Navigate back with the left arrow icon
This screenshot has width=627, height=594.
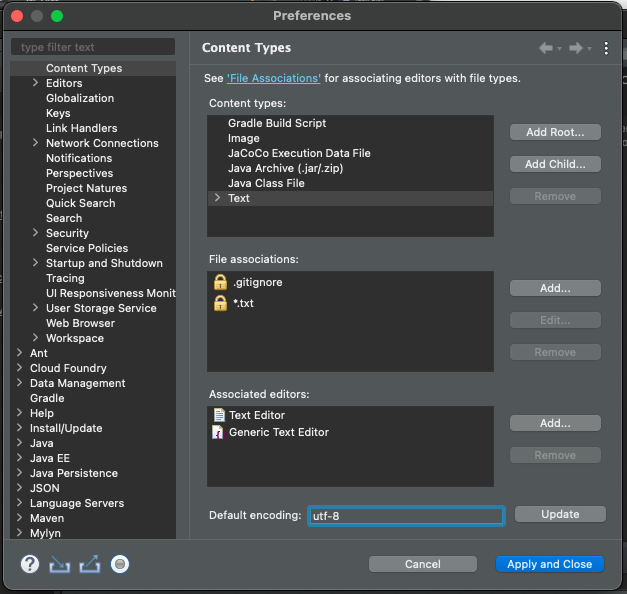(545, 48)
